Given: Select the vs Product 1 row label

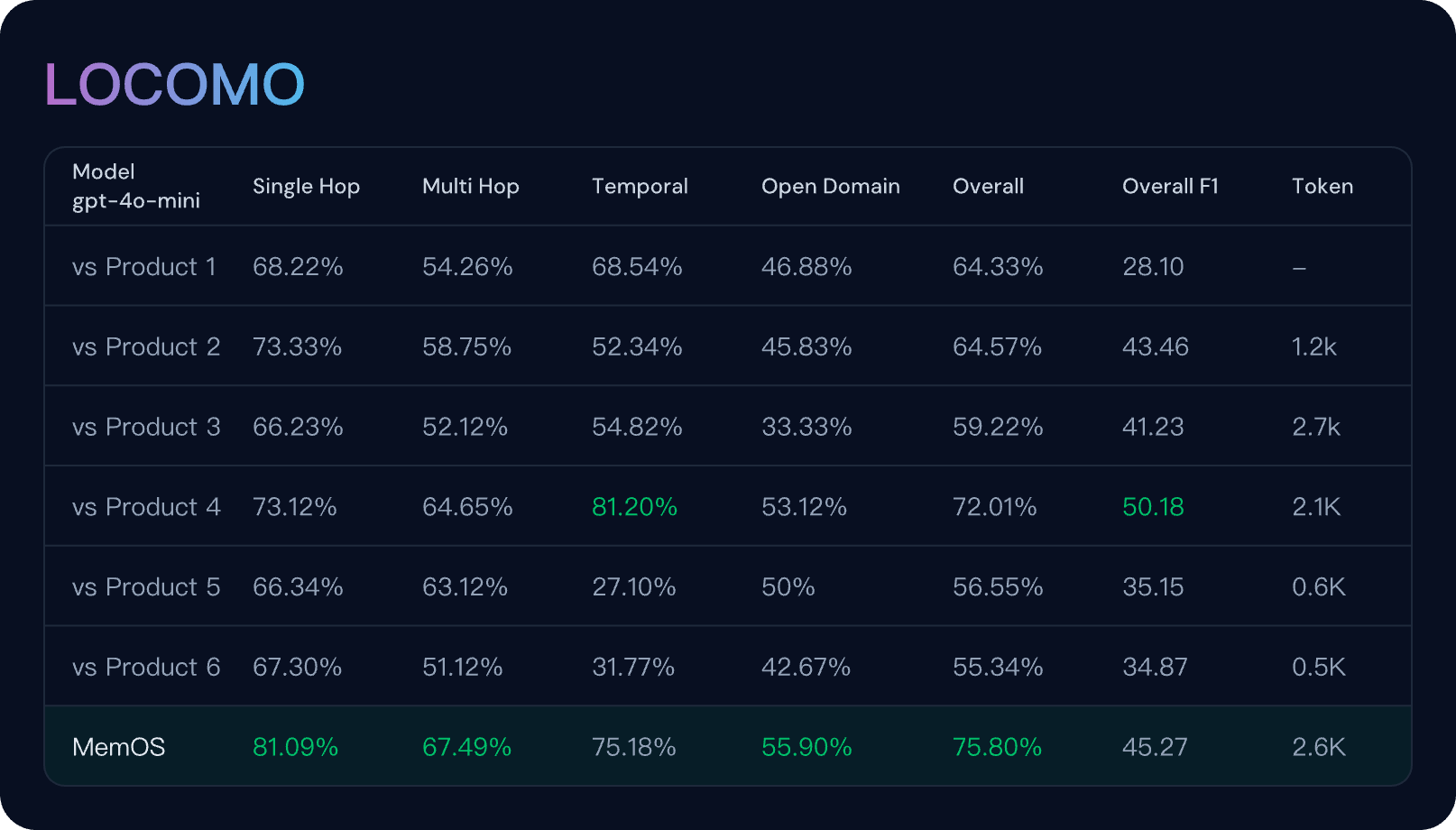Looking at the screenshot, I should 144,267.
